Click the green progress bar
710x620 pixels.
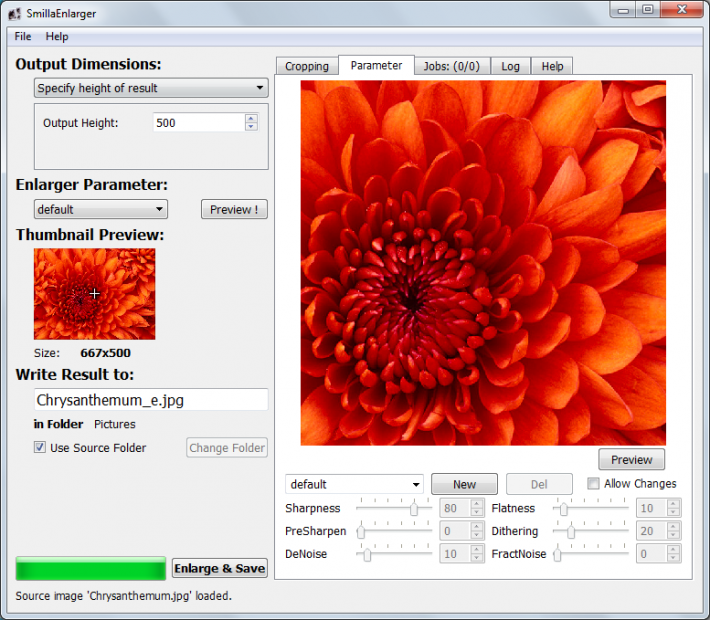coord(91,568)
